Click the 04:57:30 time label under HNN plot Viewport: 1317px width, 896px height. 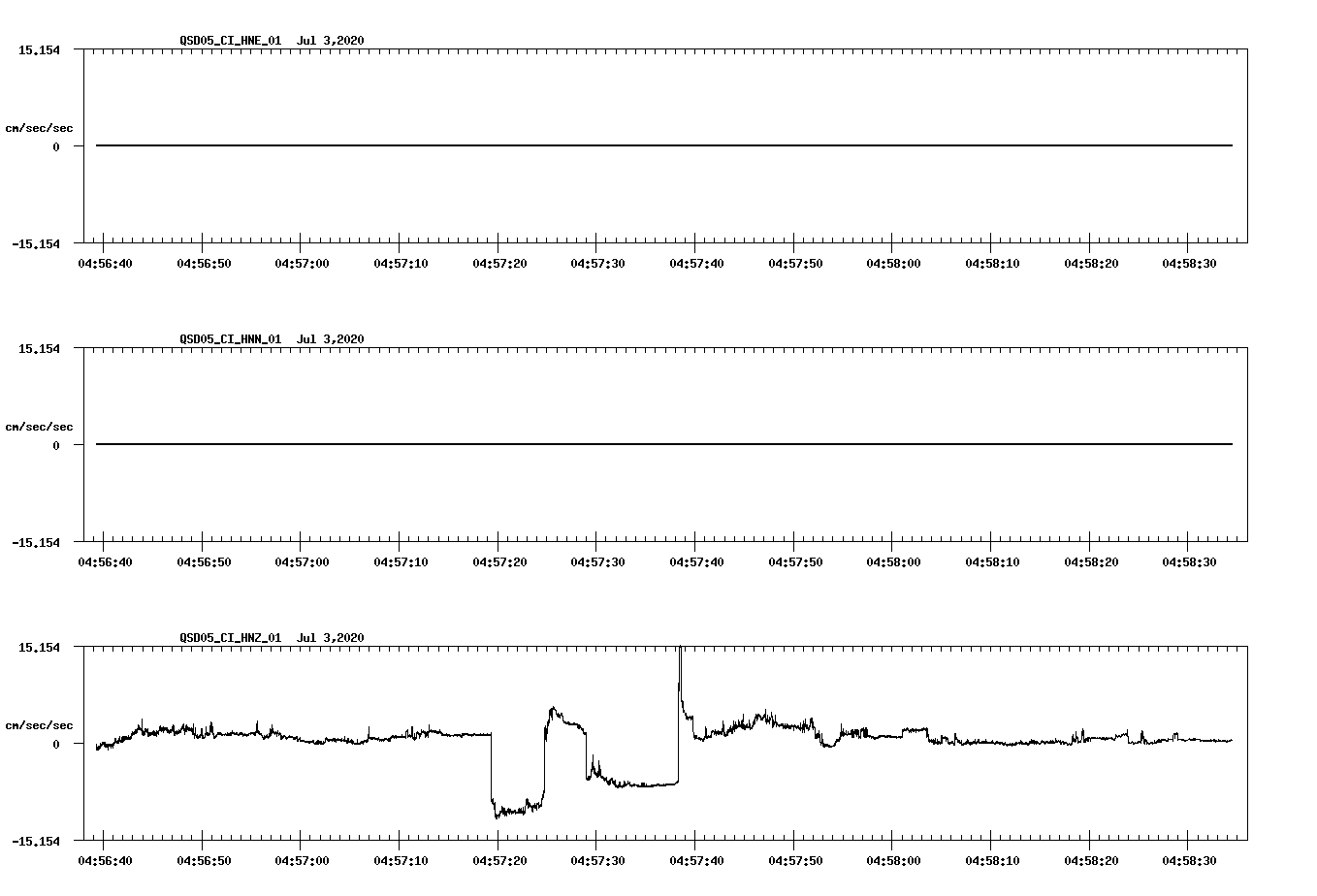pyautogui.click(x=597, y=561)
